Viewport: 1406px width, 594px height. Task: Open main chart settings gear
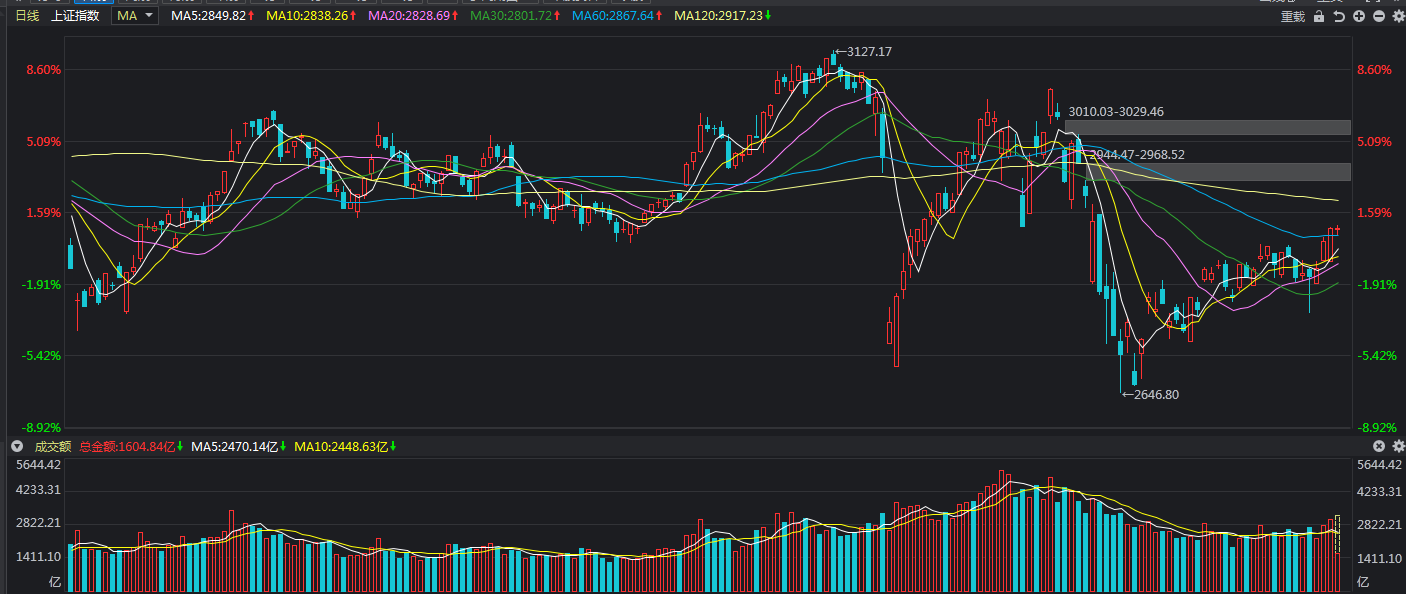[x=1397, y=17]
